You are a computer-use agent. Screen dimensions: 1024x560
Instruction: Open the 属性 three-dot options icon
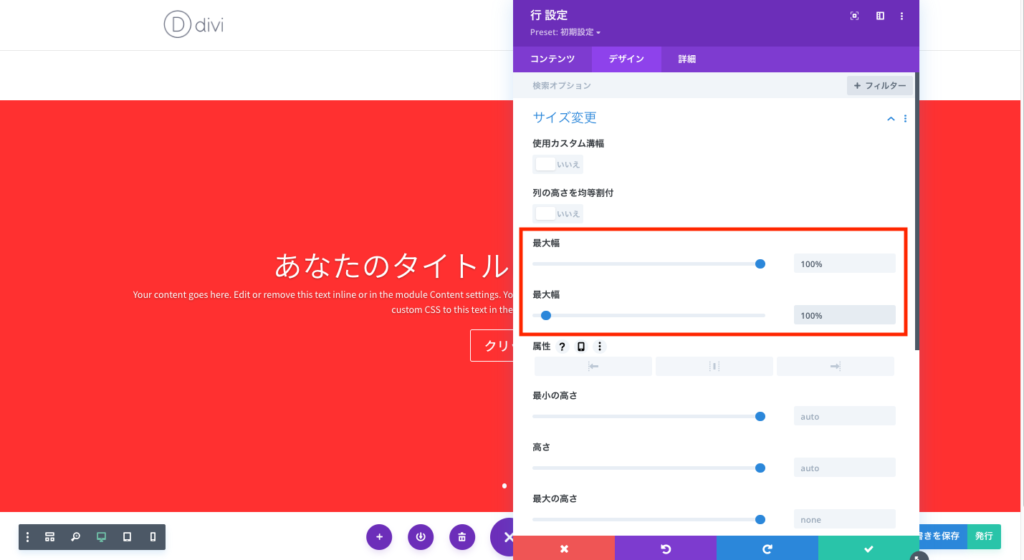tap(600, 347)
